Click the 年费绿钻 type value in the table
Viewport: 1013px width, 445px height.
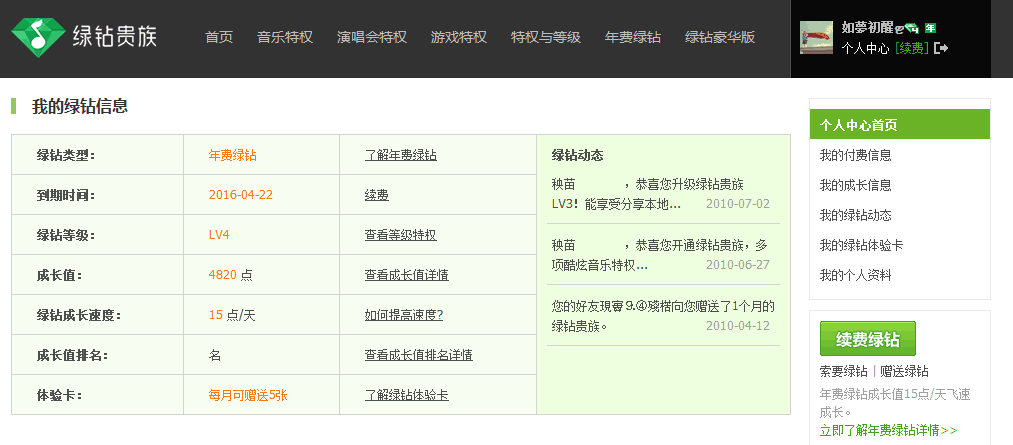pyautogui.click(x=233, y=155)
